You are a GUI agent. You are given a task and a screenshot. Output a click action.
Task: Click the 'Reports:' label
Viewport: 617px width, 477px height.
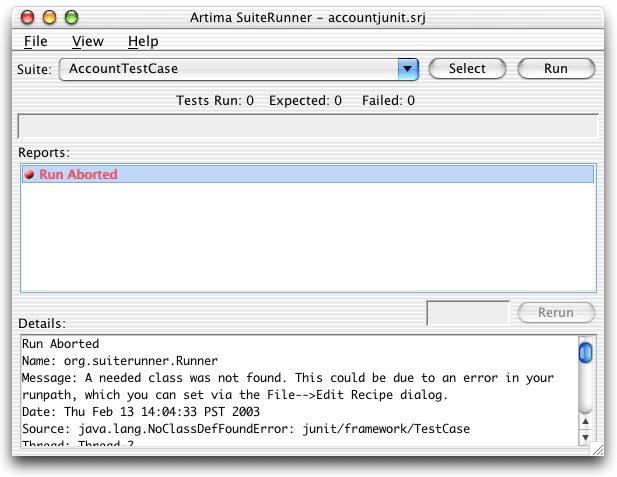click(x=44, y=153)
